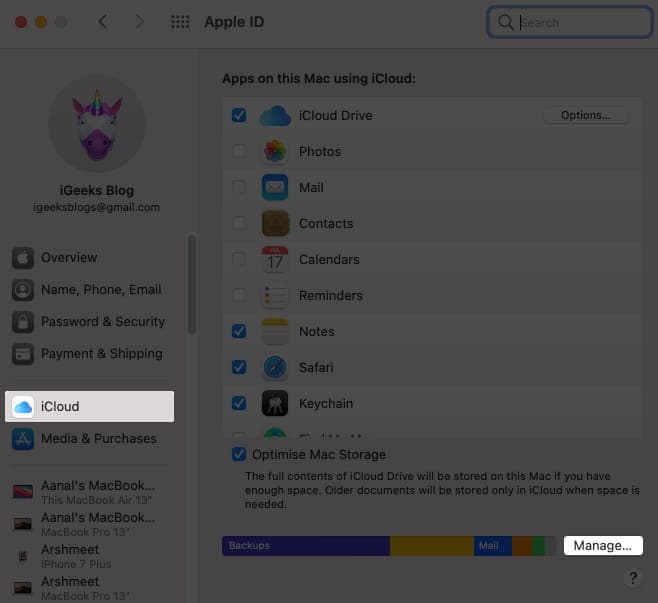The width and height of the screenshot is (658, 603).
Task: Enable the Calendars checkbox
Action: click(239, 259)
